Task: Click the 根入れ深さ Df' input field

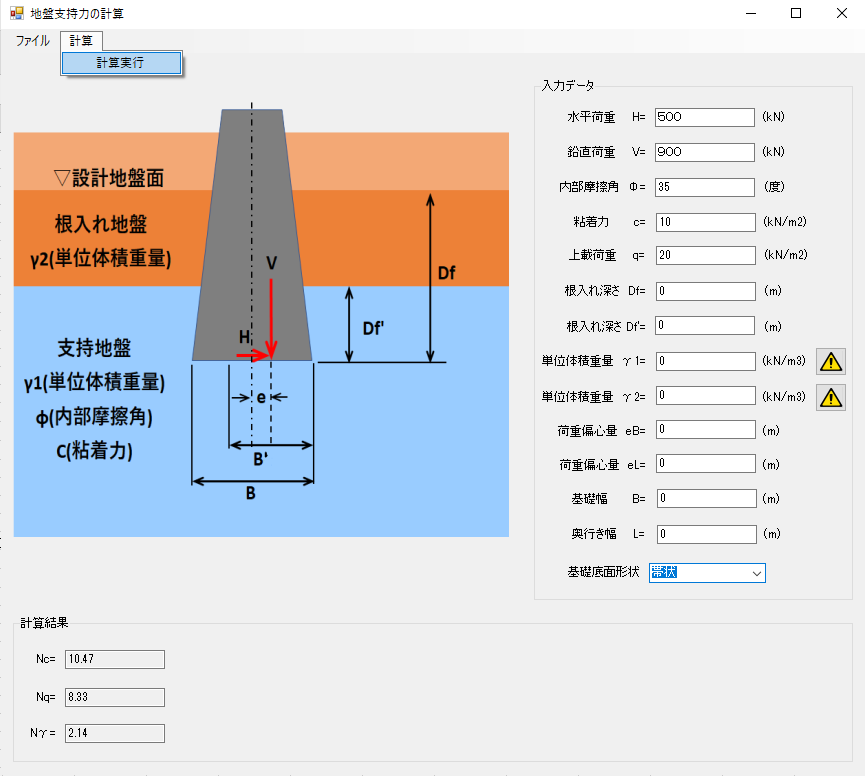Action: [x=704, y=326]
